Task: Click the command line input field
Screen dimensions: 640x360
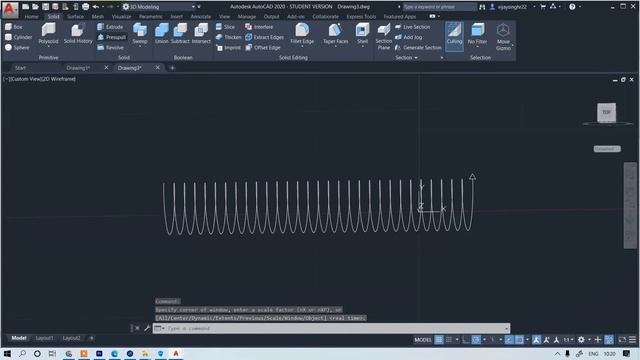Action: tap(336, 328)
